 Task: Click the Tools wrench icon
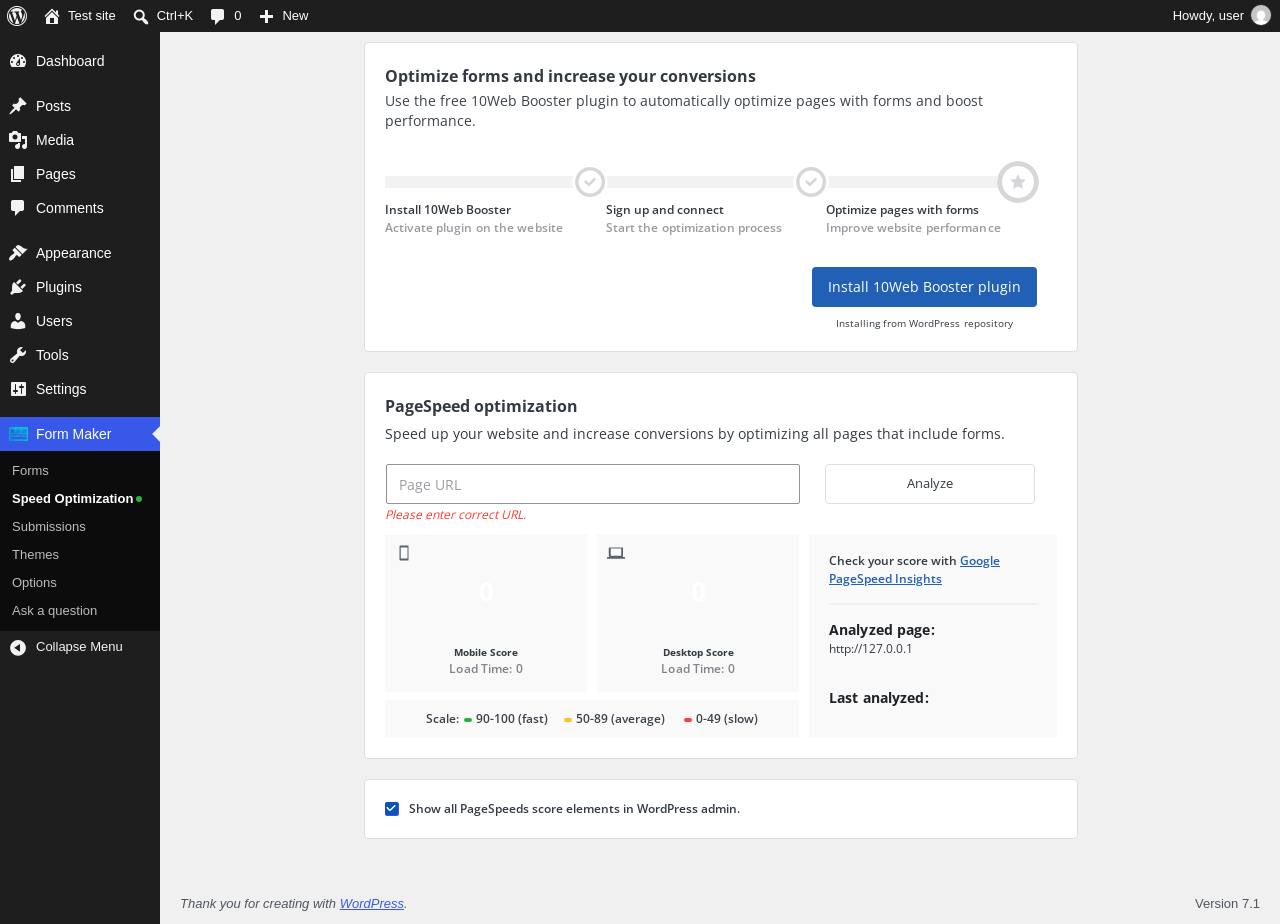click(x=18, y=355)
